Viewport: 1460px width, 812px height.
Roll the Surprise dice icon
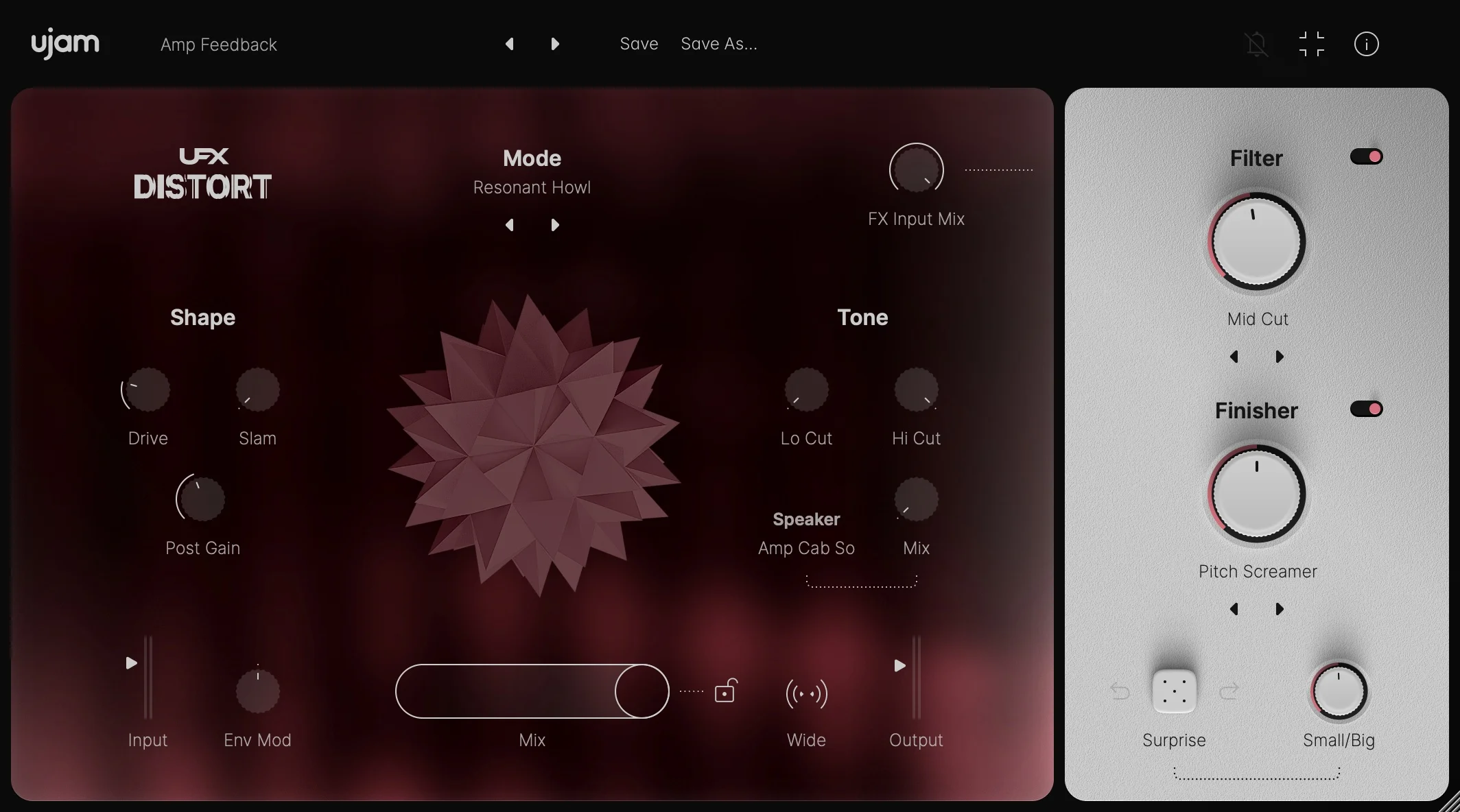pos(1174,692)
